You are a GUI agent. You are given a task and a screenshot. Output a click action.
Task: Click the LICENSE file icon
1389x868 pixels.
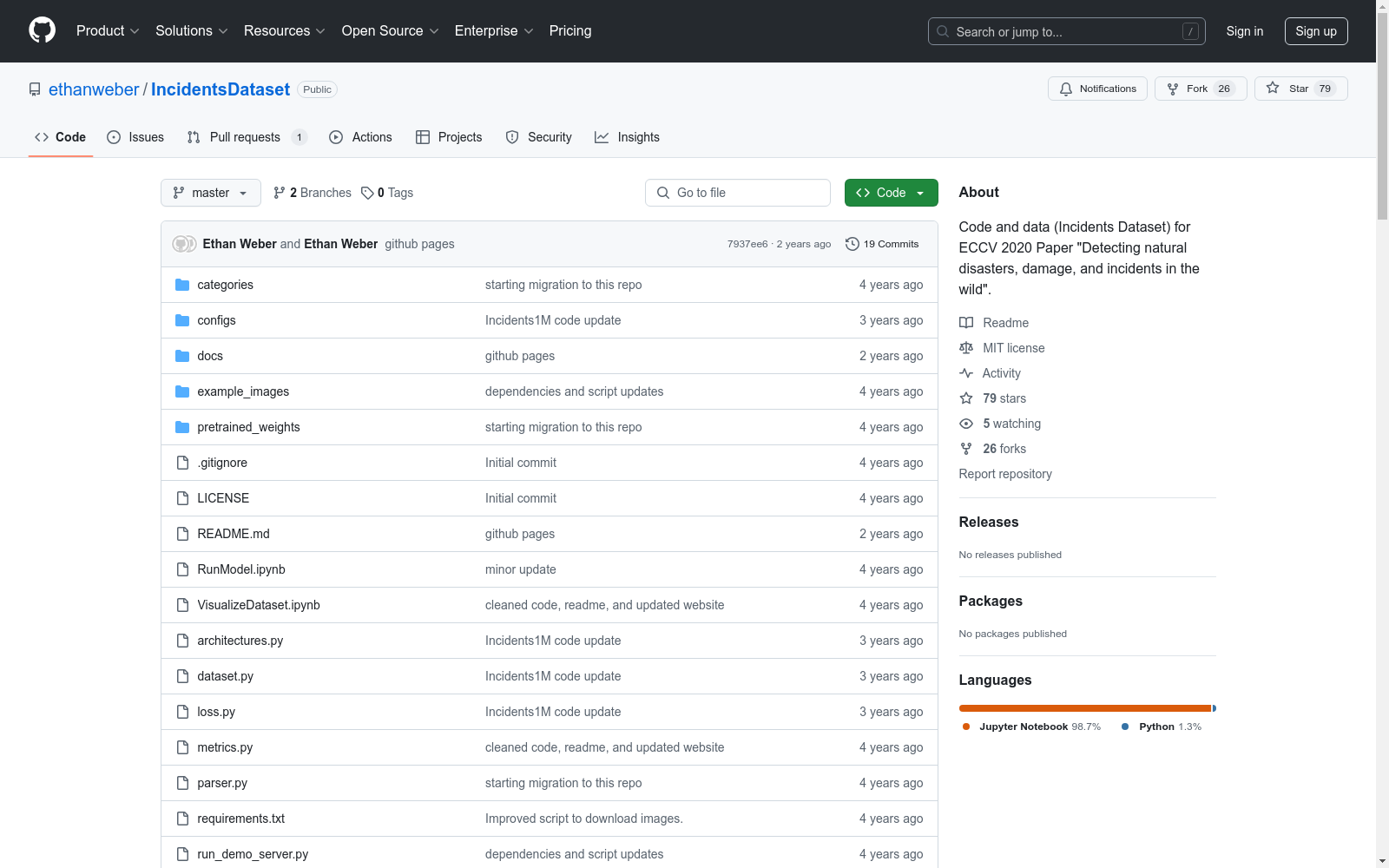pos(182,498)
